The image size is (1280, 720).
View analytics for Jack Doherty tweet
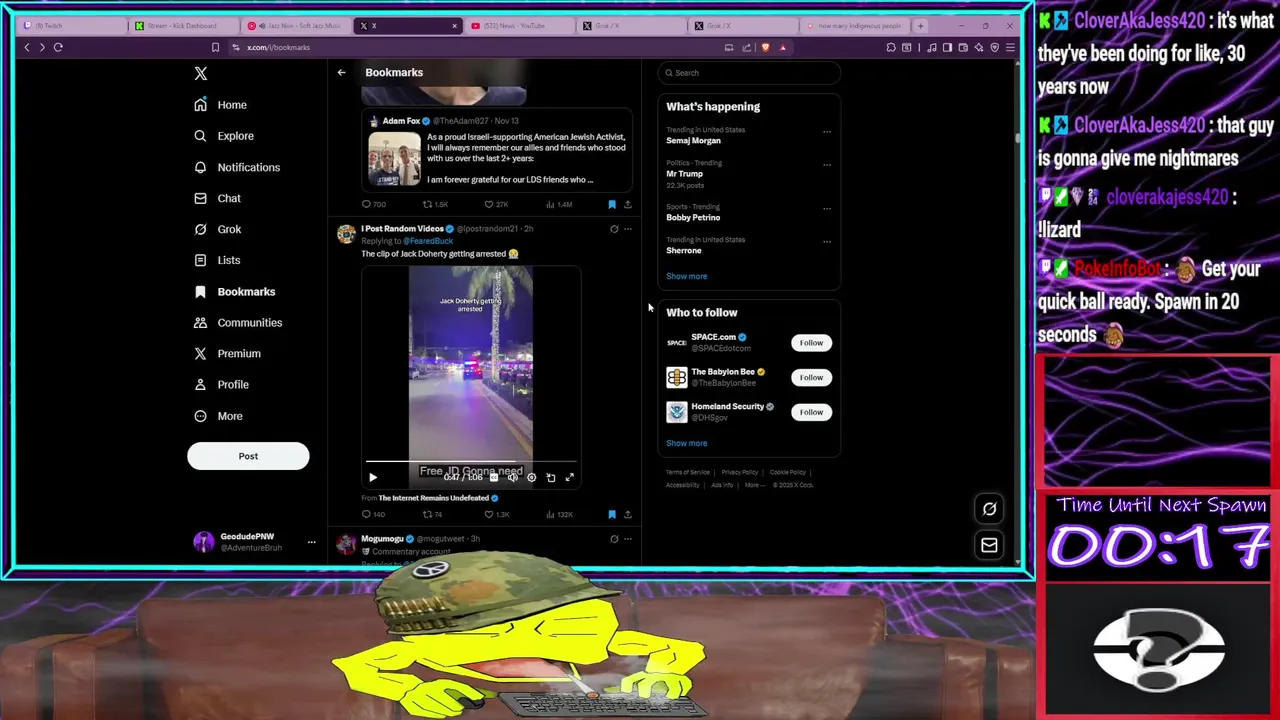click(x=559, y=514)
